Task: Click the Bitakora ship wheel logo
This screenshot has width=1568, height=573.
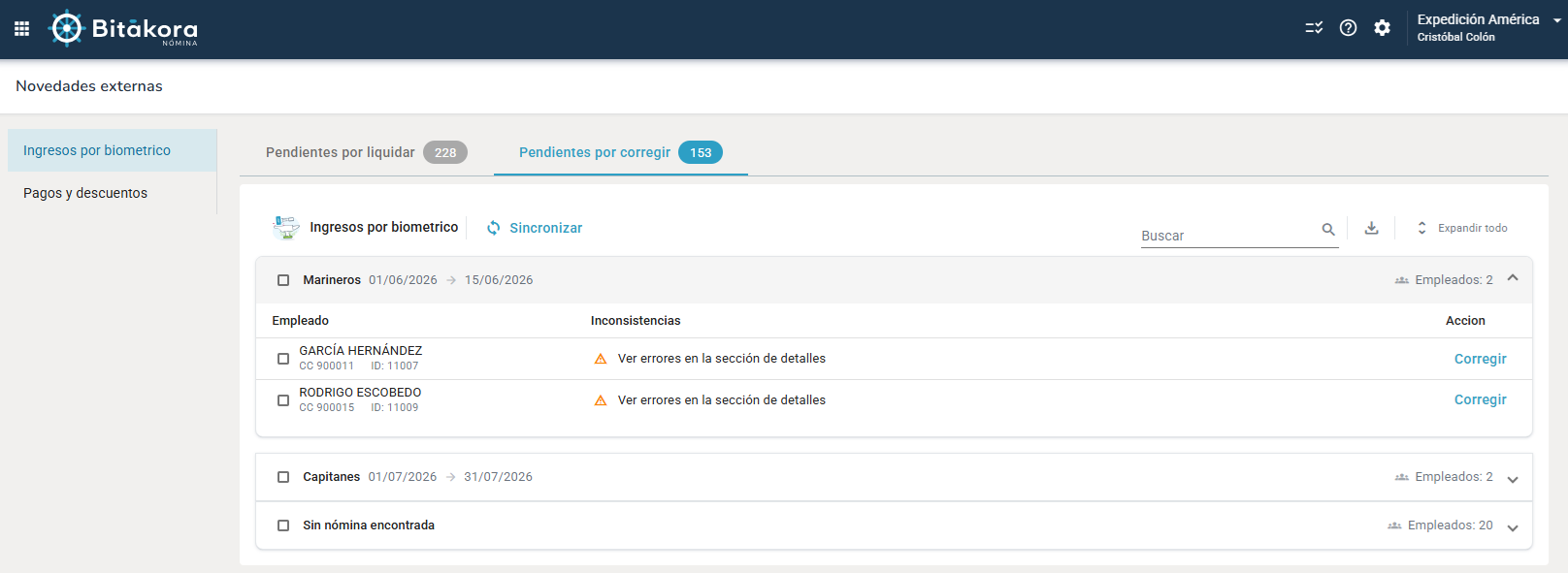Action: 66,28
